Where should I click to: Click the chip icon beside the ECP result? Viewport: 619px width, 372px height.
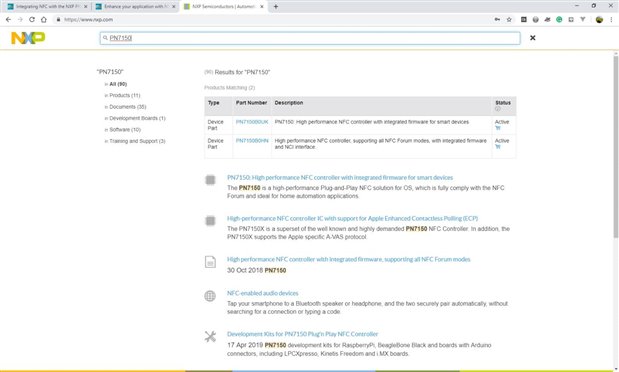pyautogui.click(x=210, y=221)
